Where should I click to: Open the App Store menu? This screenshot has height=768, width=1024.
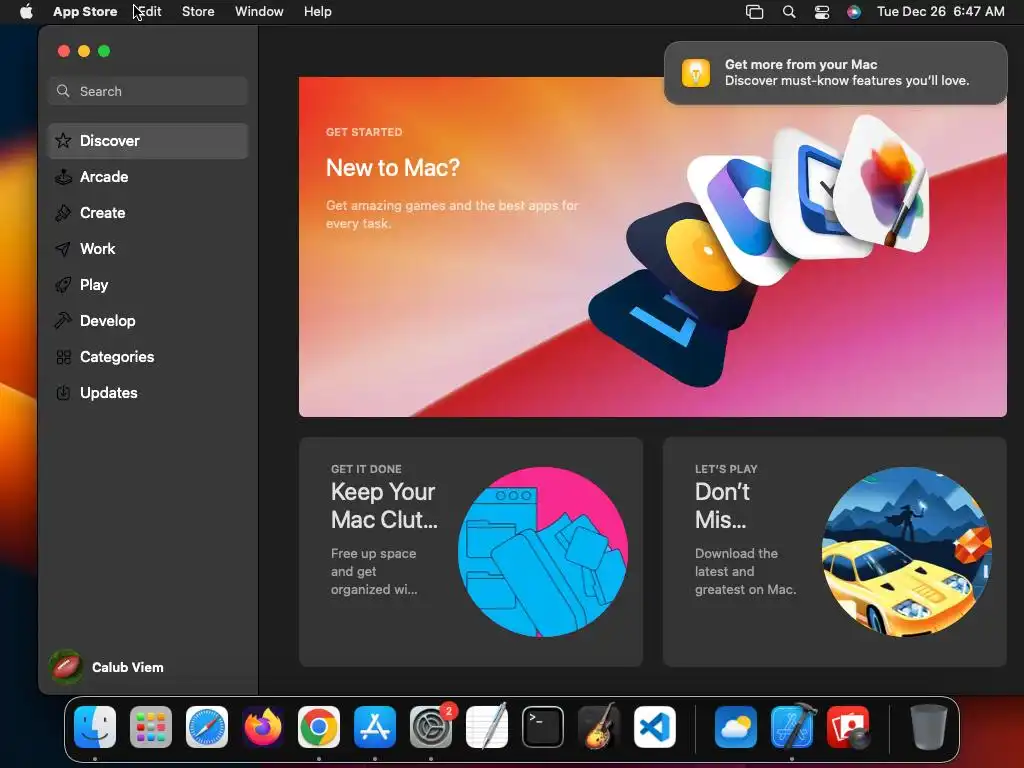pos(85,12)
